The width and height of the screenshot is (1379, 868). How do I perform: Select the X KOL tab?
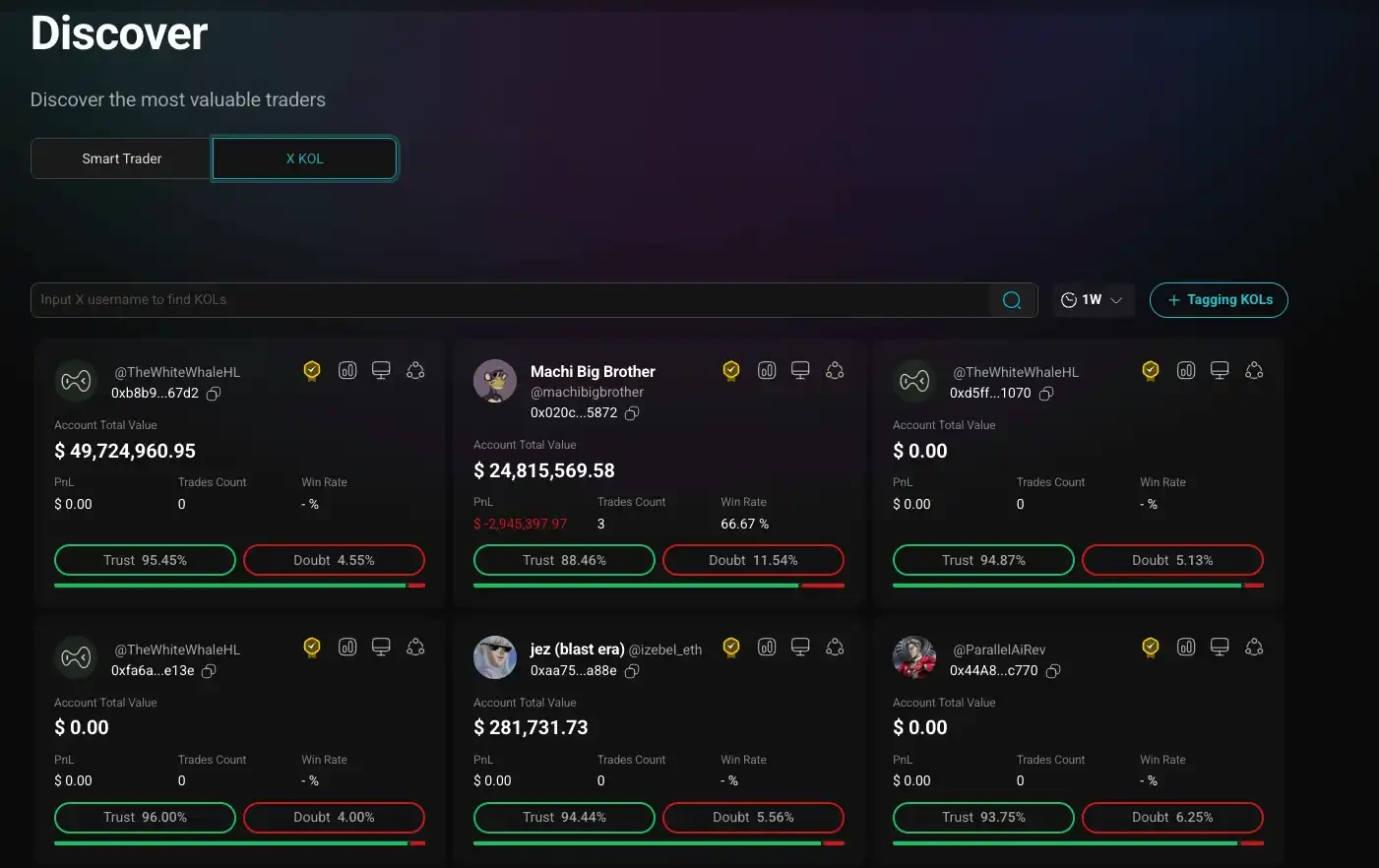[x=304, y=157]
